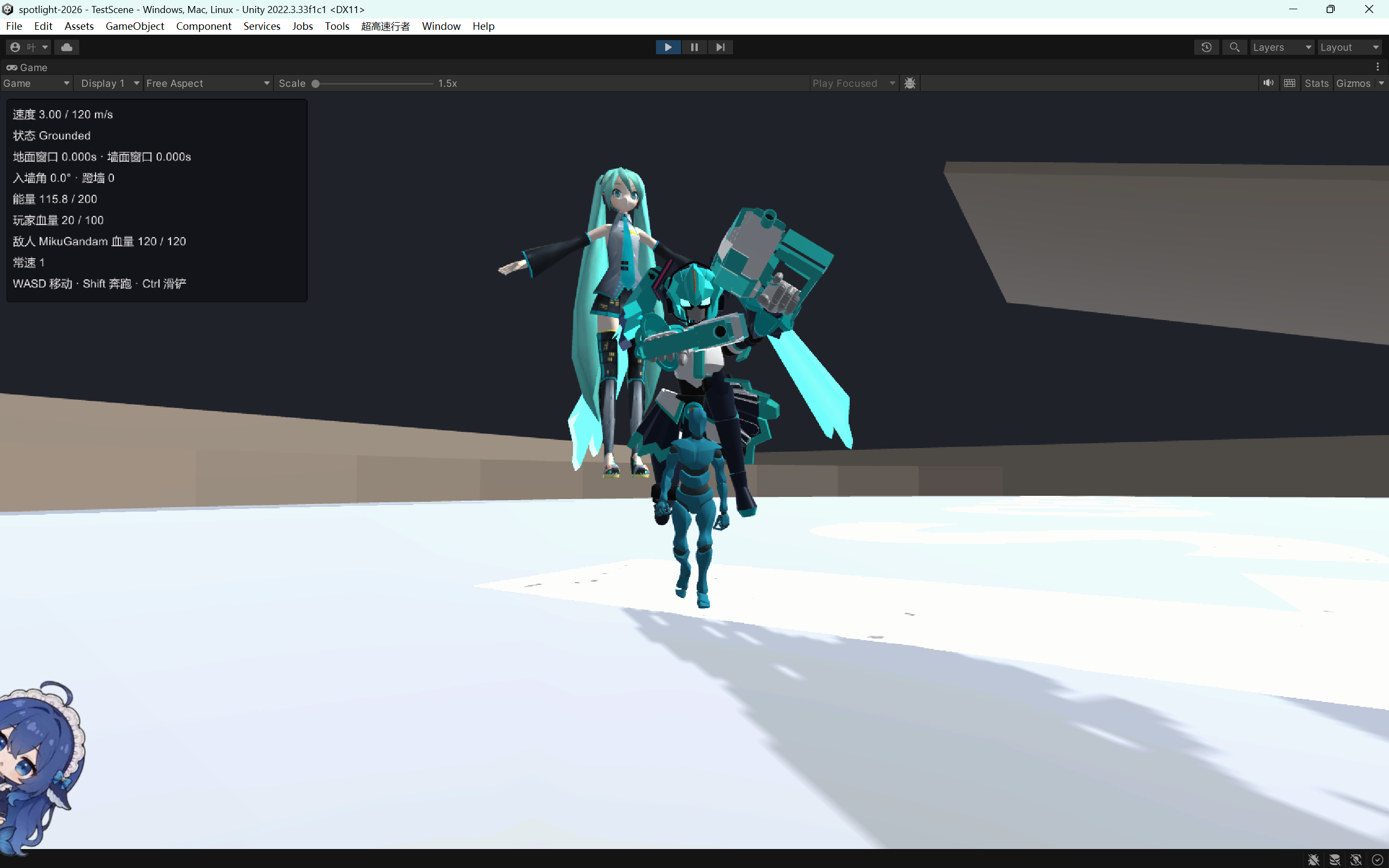The height and width of the screenshot is (868, 1389).
Task: Open the Edit menu
Action: point(43,27)
